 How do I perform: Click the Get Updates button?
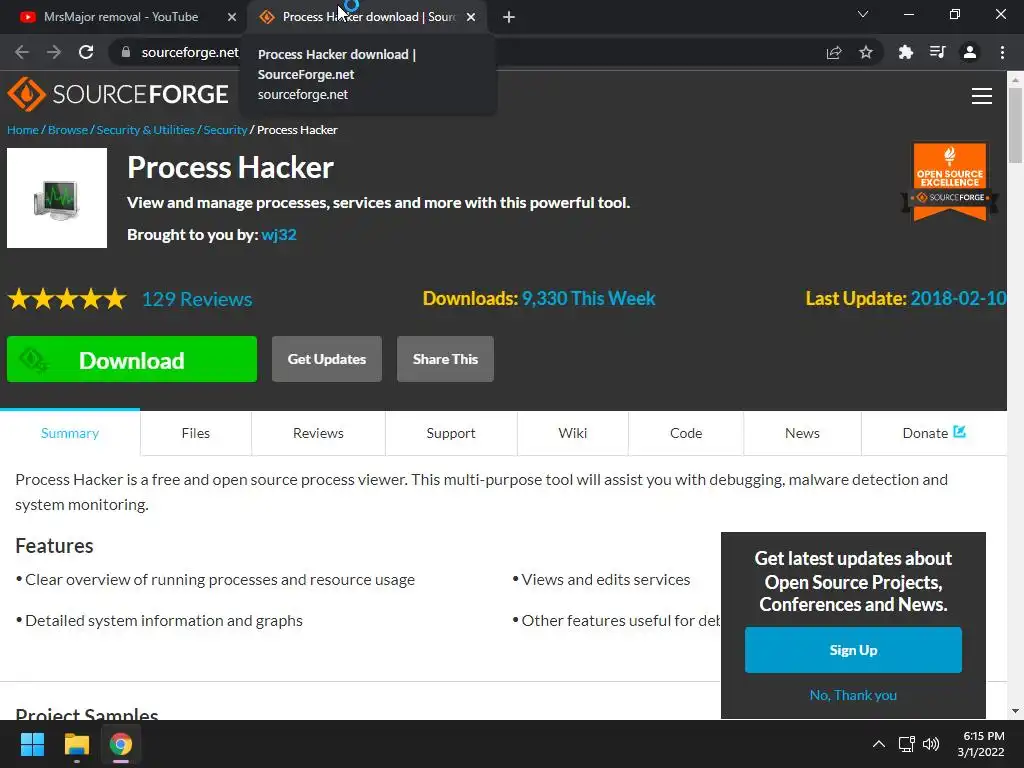pos(327,359)
